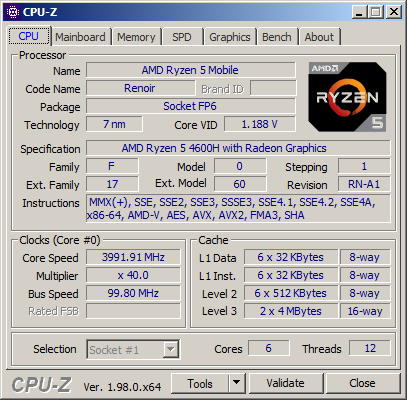
Task: Minimize the CPU-Z window
Action: pos(359,12)
